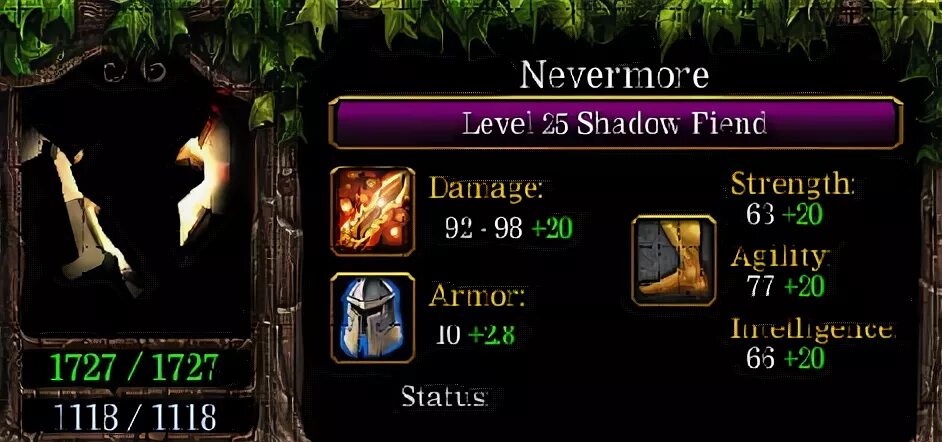Click the Status label

[x=443, y=396]
